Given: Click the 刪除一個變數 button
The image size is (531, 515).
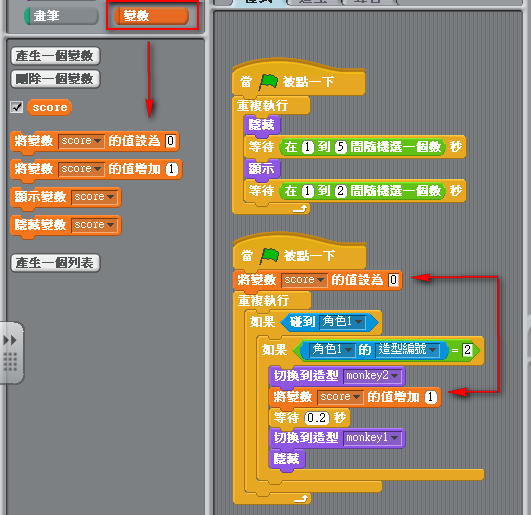Looking at the screenshot, I should click(55, 79).
